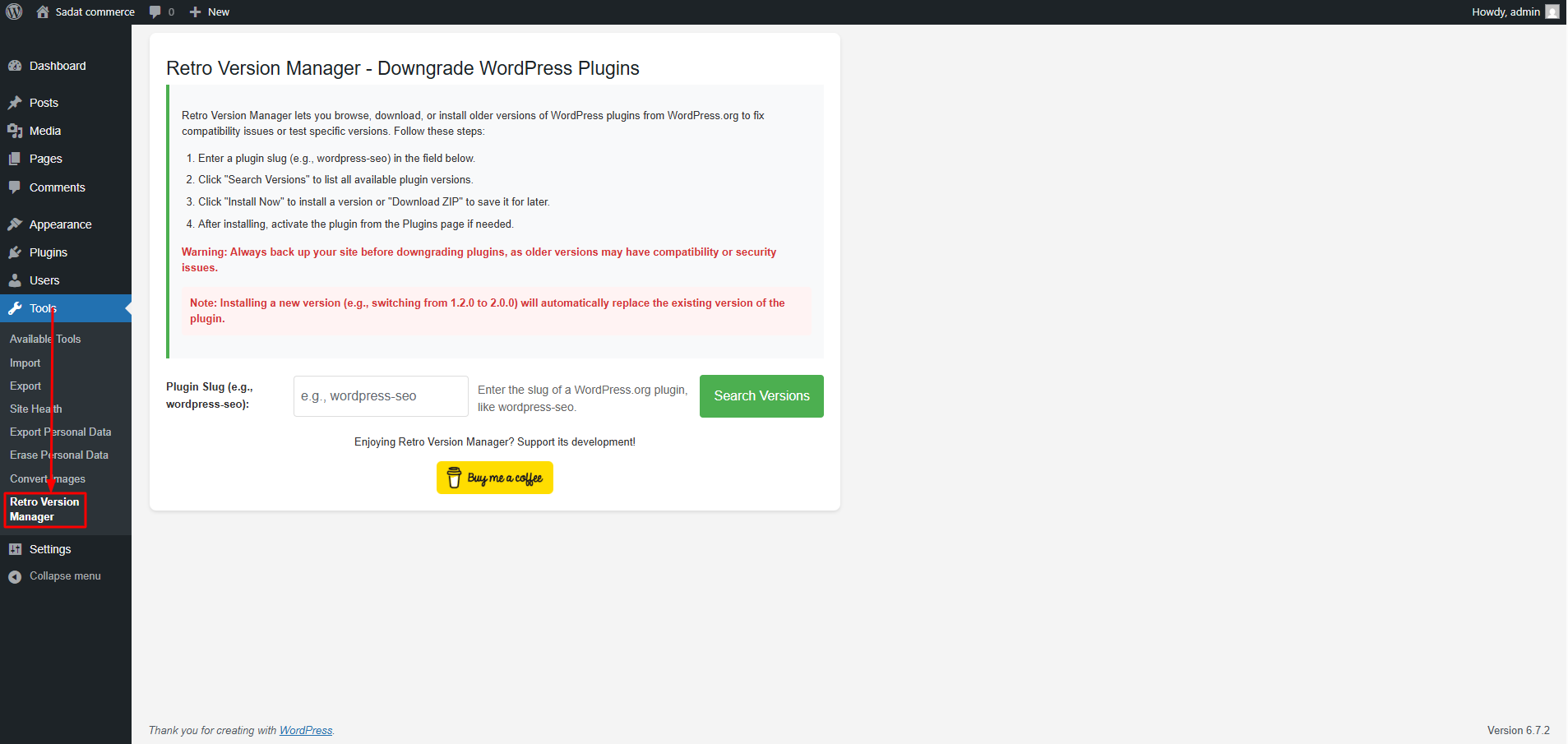Screen dimensions: 1568x744
Task: Open the Users menu item
Action: point(66,280)
